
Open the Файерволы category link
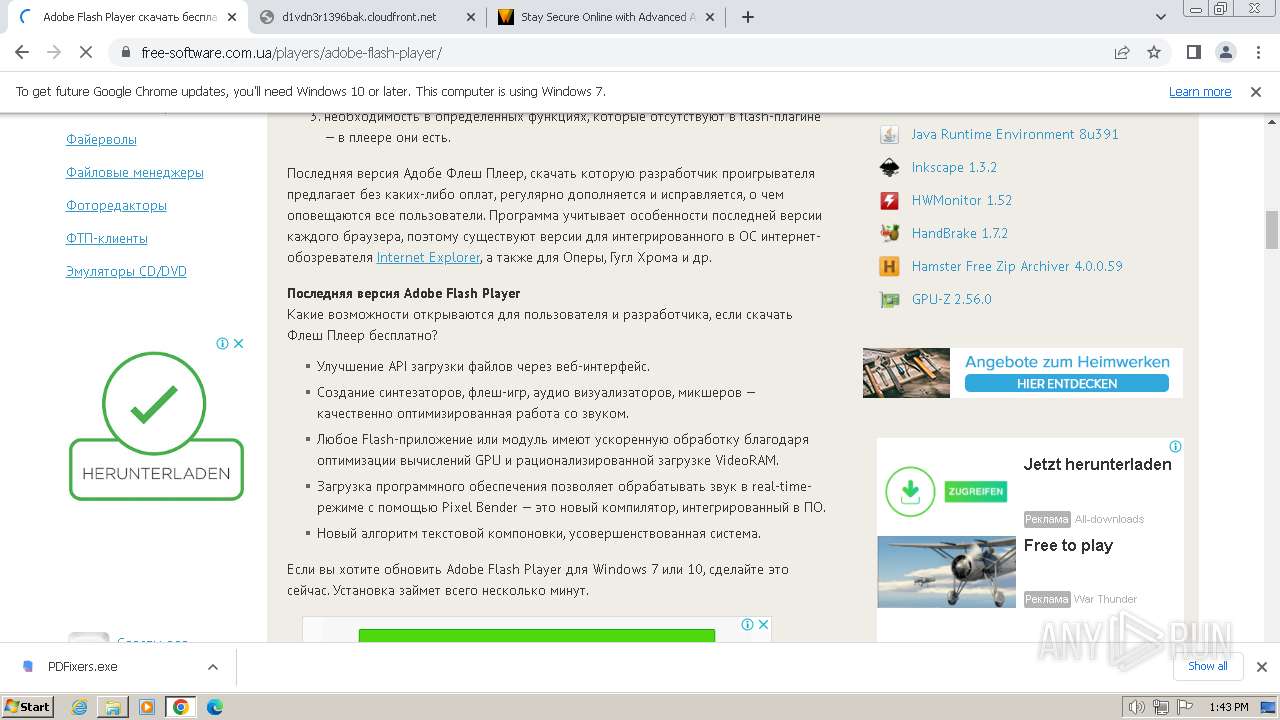(101, 139)
